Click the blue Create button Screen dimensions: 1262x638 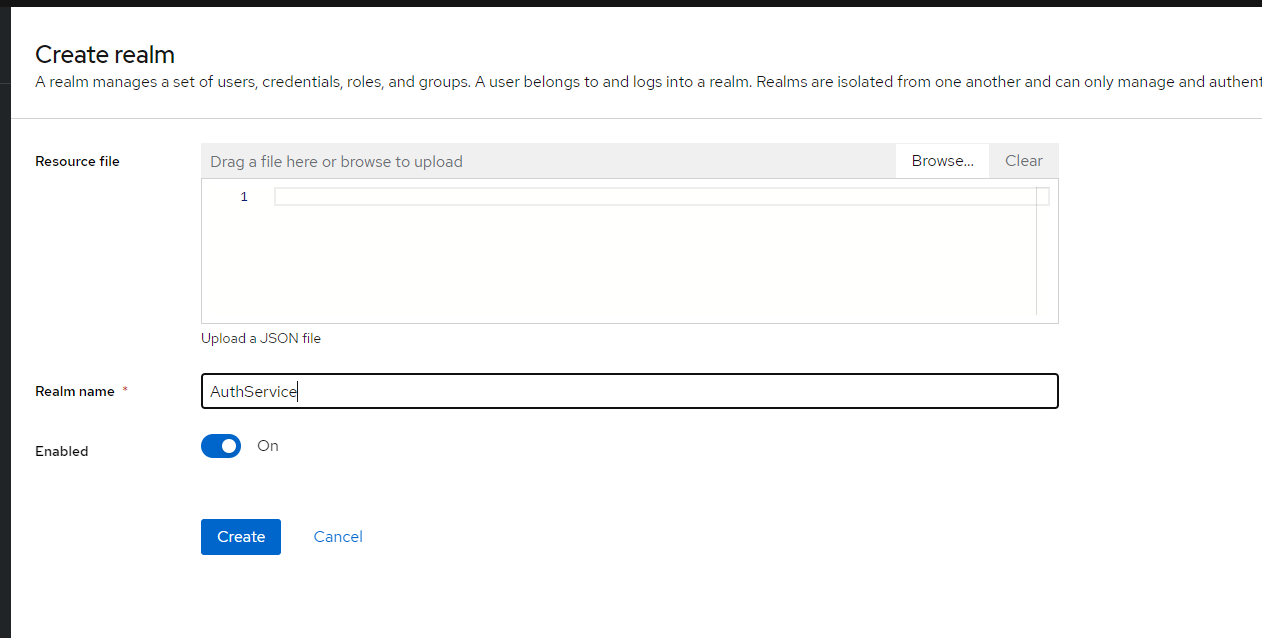(x=241, y=537)
